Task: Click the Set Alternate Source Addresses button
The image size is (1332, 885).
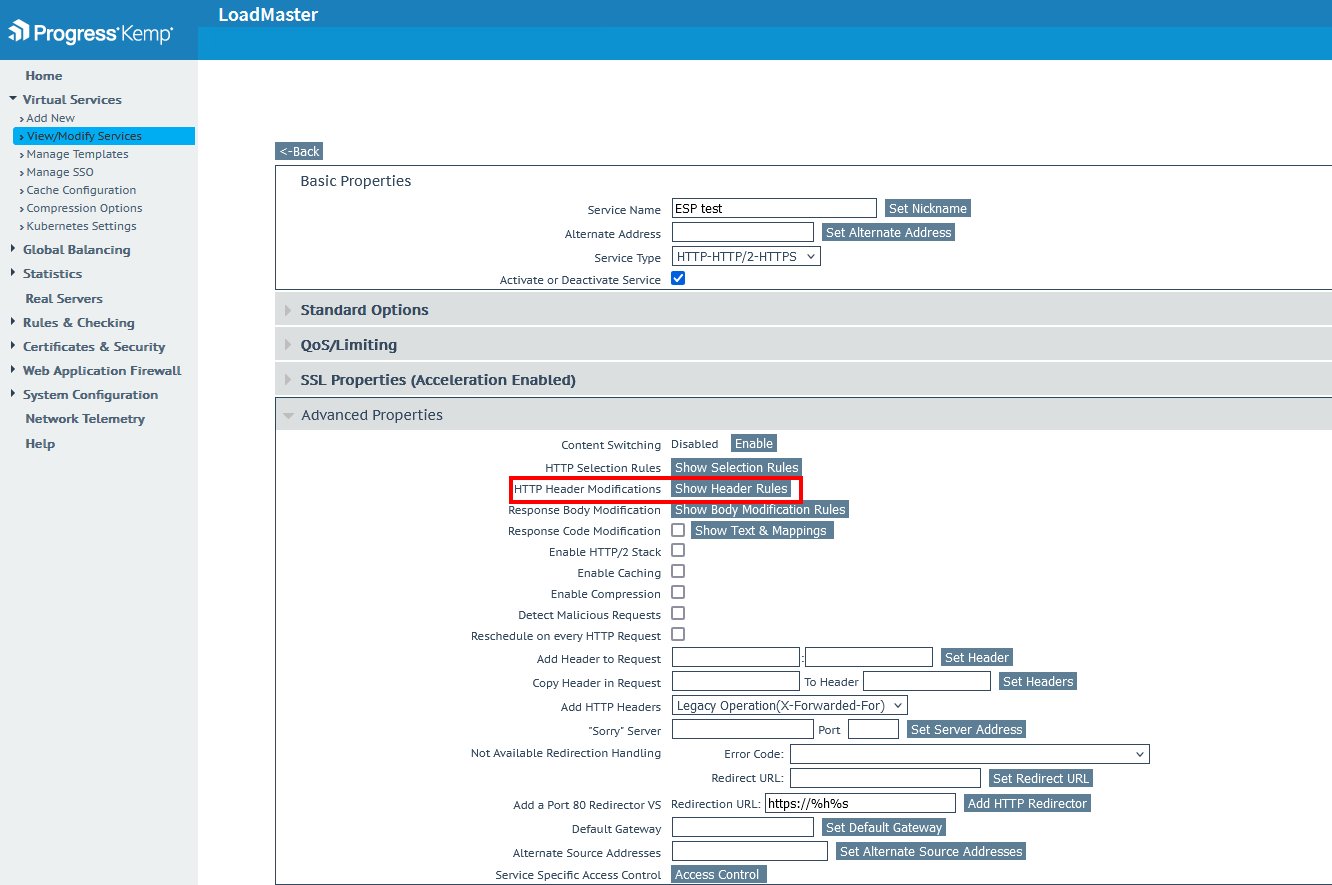Action: click(931, 852)
